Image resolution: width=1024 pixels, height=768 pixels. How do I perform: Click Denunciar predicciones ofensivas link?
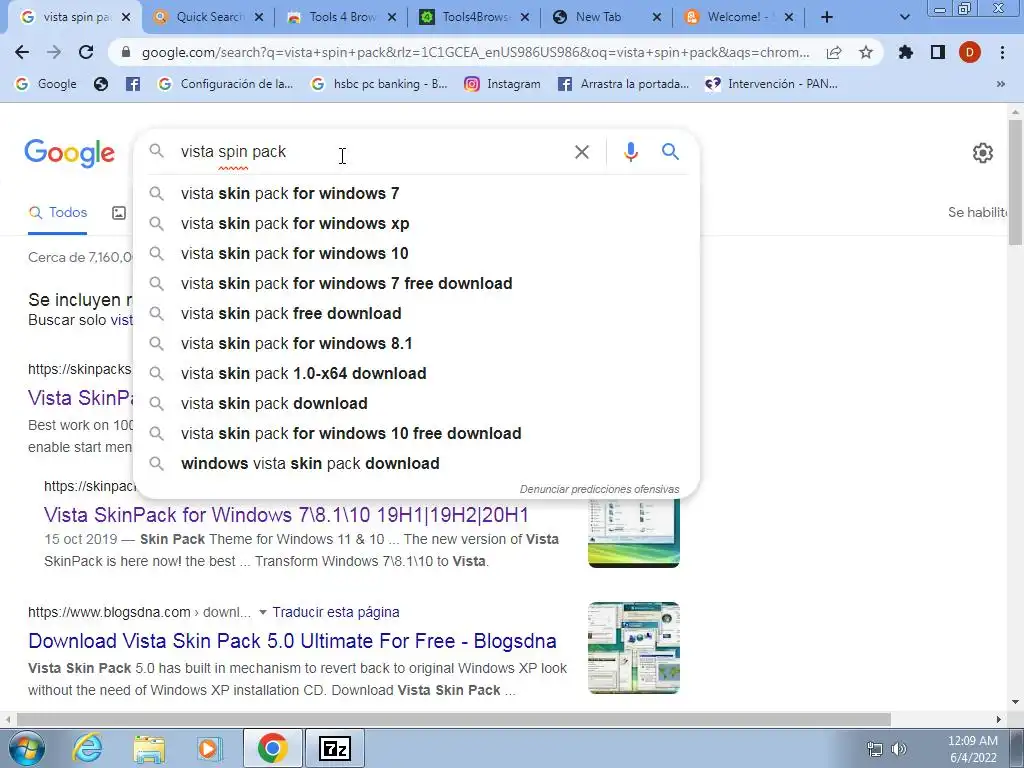pos(600,489)
